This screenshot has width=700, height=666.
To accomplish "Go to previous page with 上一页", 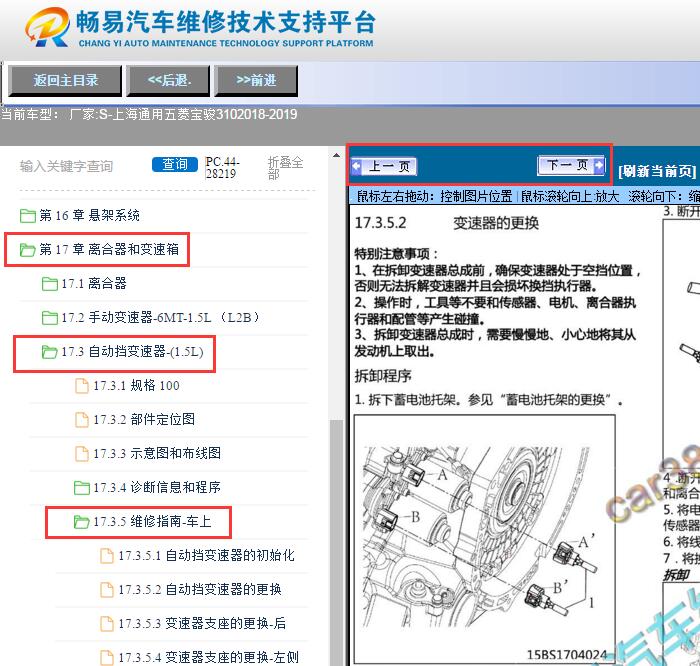I will (x=384, y=166).
